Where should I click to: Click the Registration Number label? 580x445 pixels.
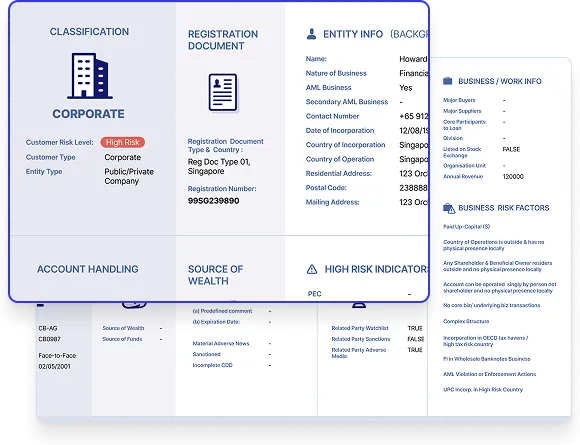tap(222, 189)
